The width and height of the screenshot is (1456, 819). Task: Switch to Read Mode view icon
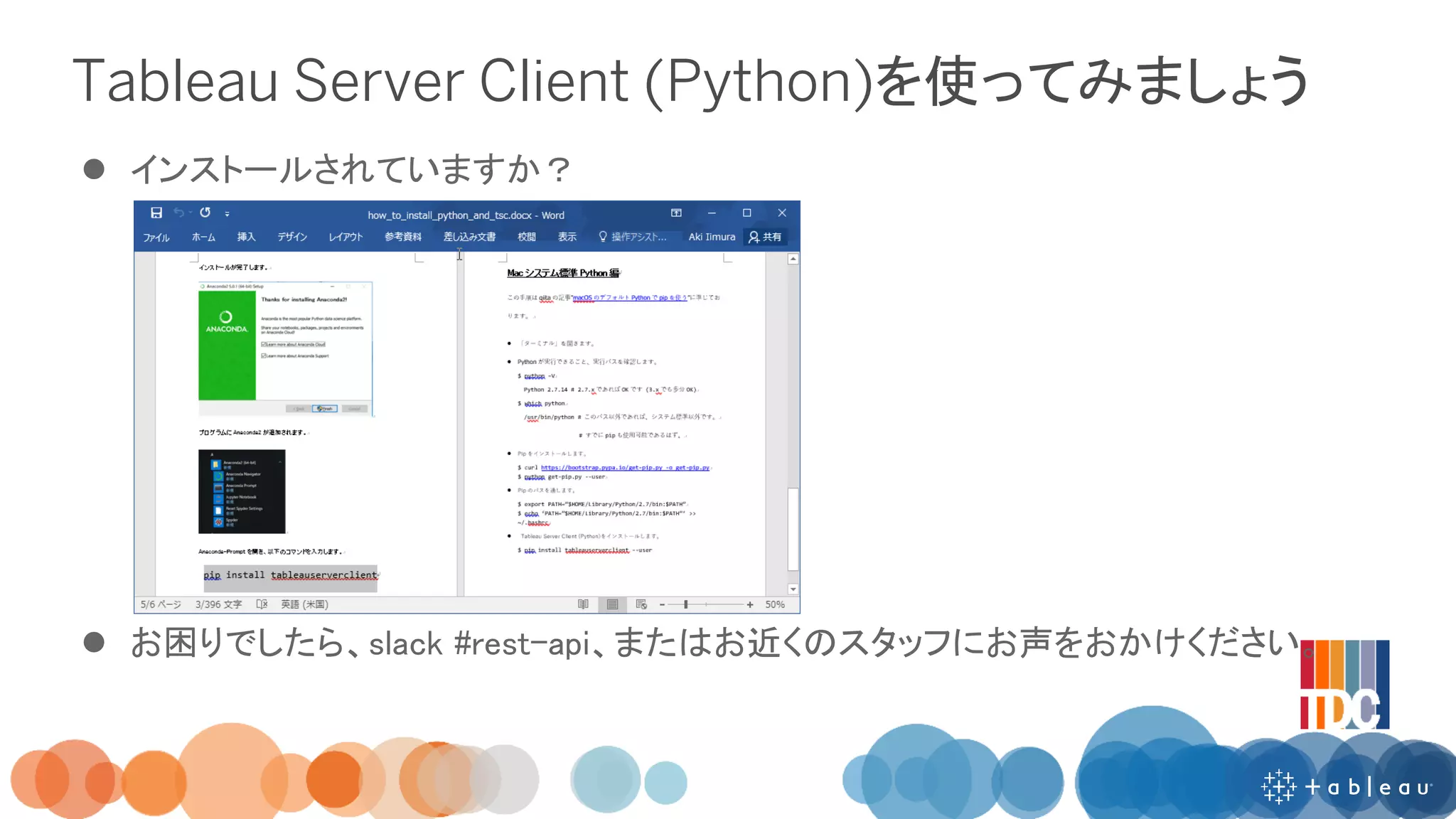click(583, 604)
